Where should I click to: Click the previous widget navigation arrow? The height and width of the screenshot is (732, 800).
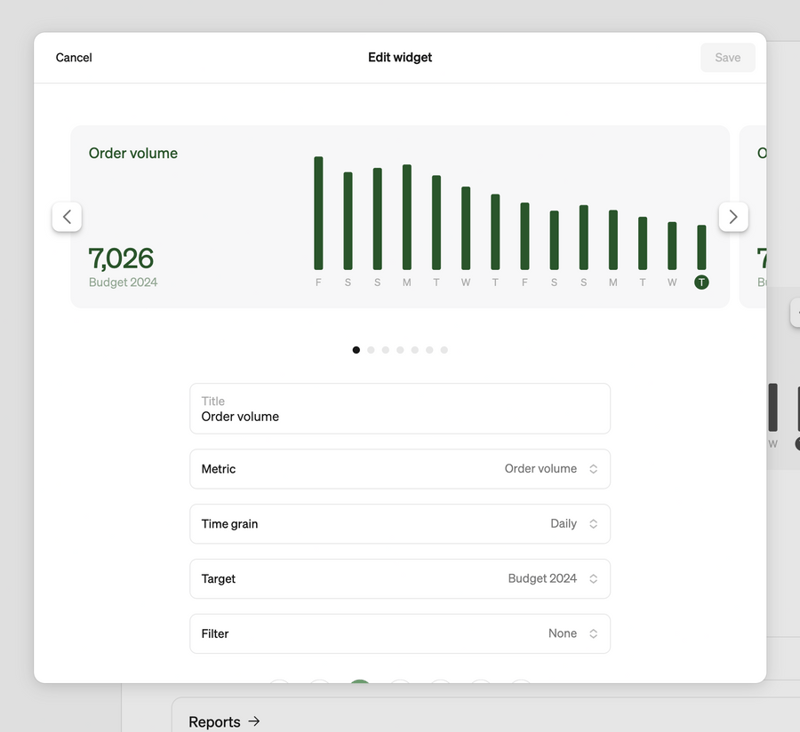[x=67, y=217]
